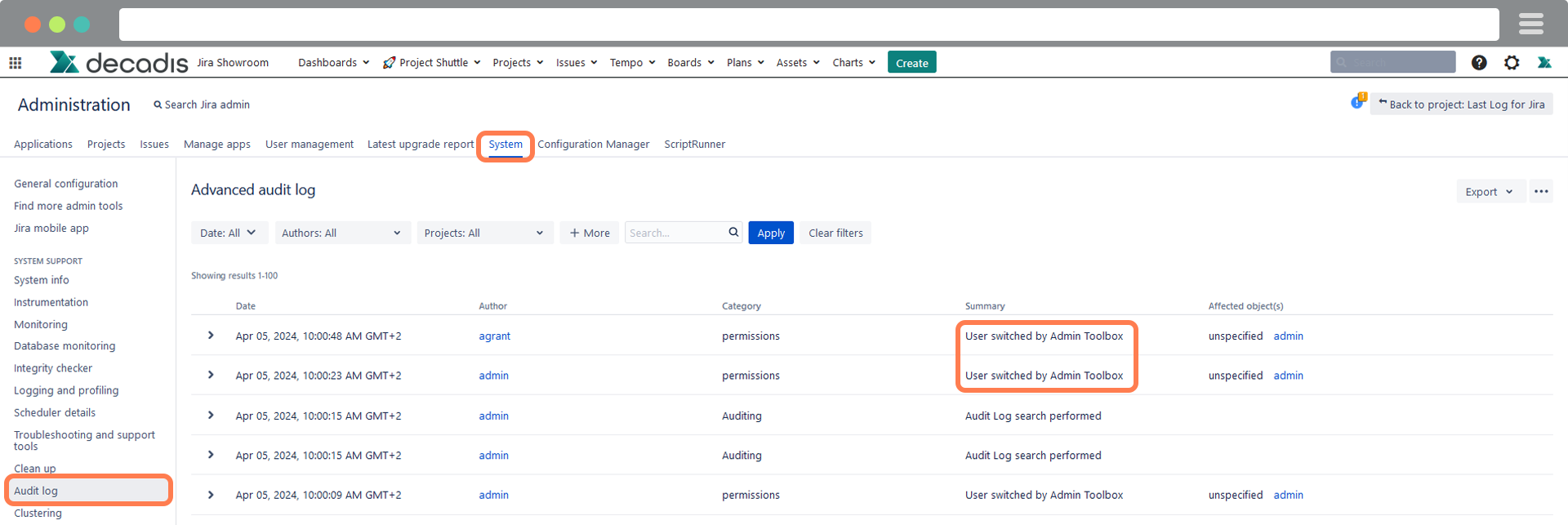Click the search magnifier in audit log filter
The width and height of the screenshot is (1568, 525).
(x=733, y=233)
